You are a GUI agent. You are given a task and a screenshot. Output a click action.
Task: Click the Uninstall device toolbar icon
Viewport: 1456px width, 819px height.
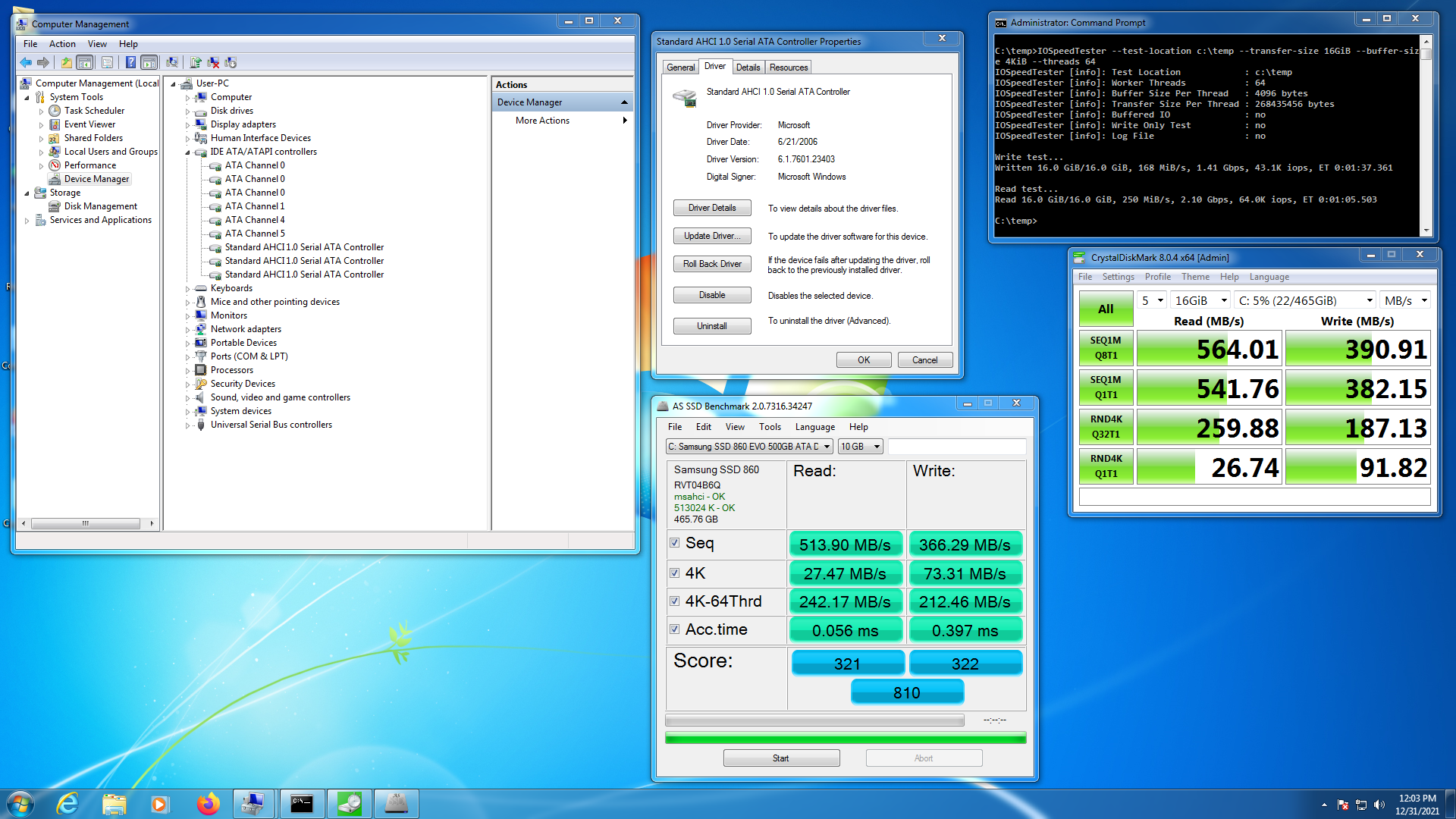(213, 62)
